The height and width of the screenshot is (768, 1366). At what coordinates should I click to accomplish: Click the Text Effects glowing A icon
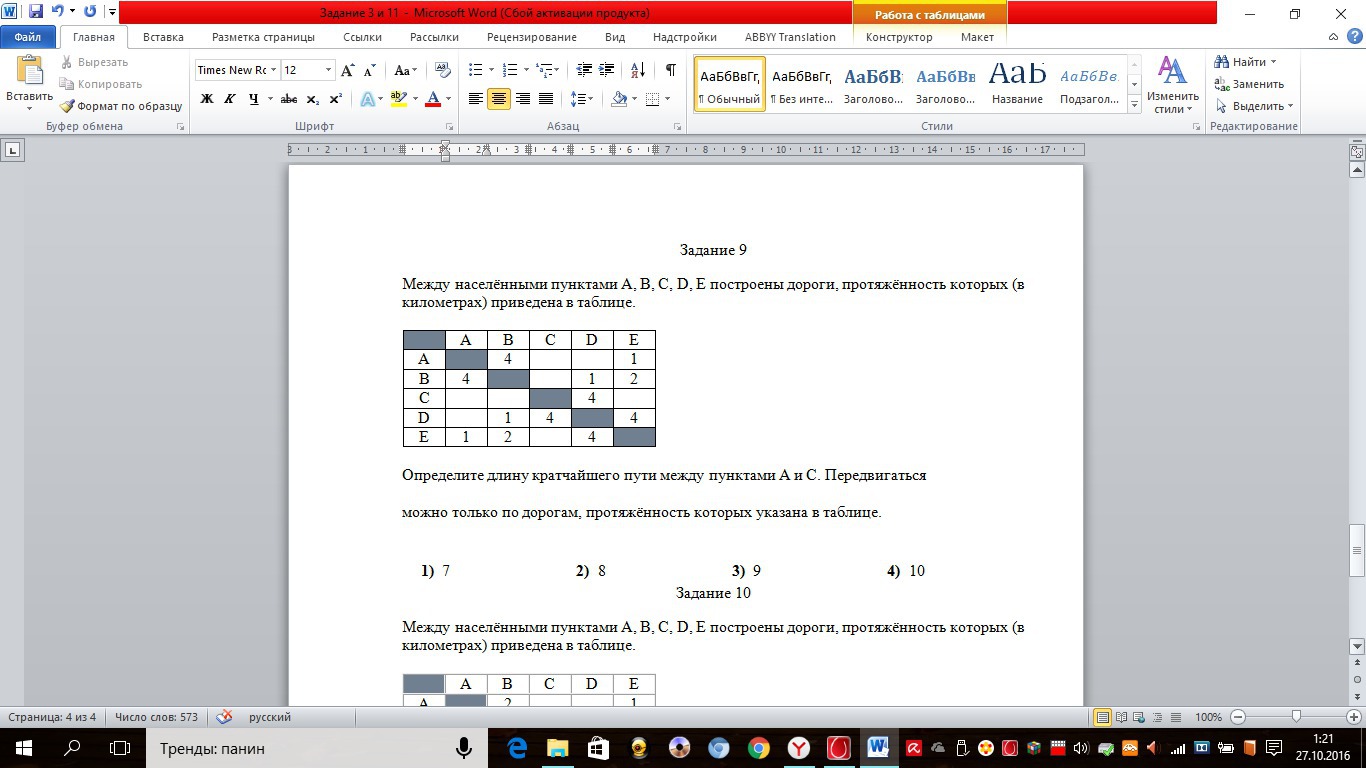coord(366,99)
